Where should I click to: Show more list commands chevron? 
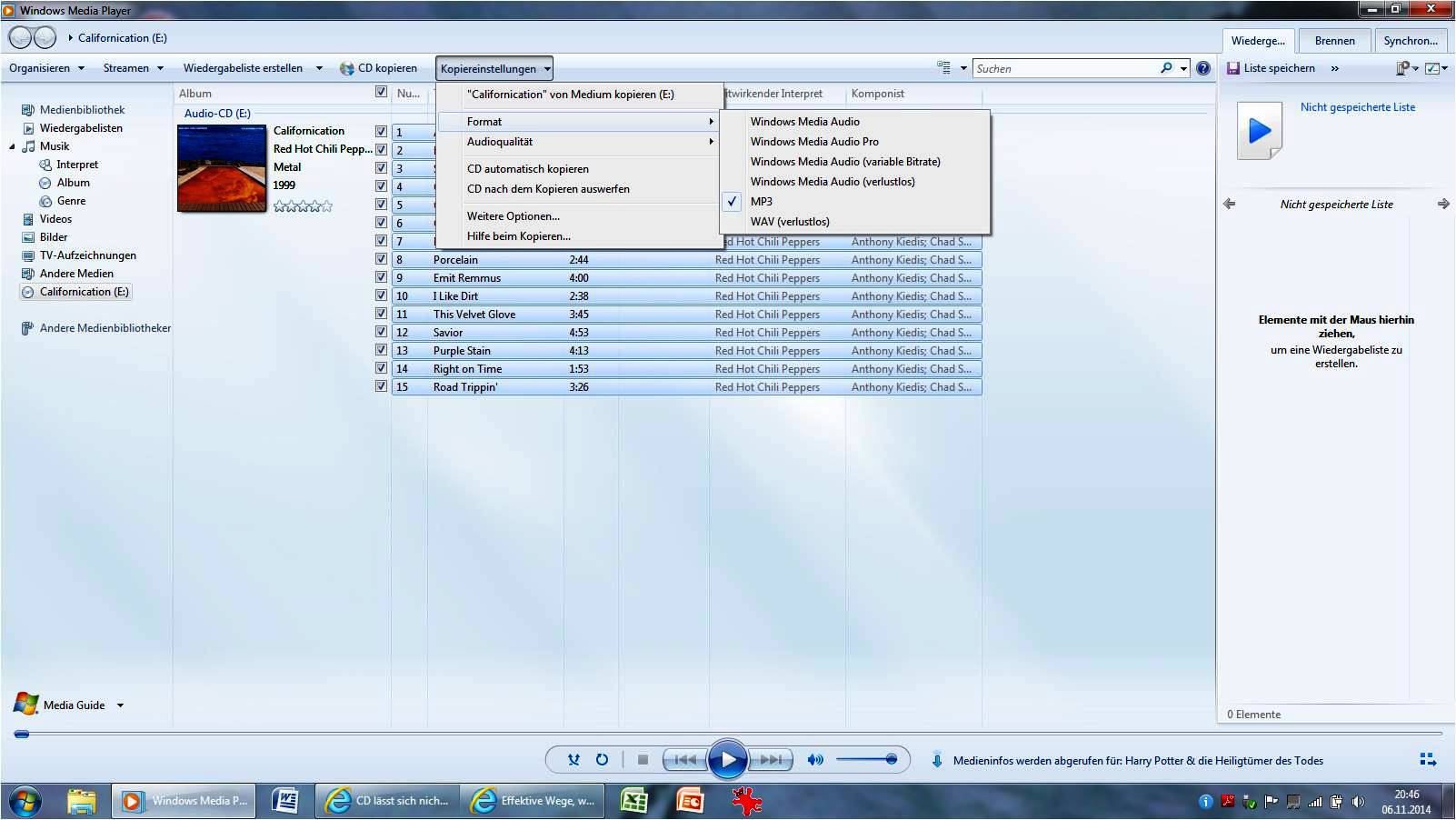[1334, 68]
